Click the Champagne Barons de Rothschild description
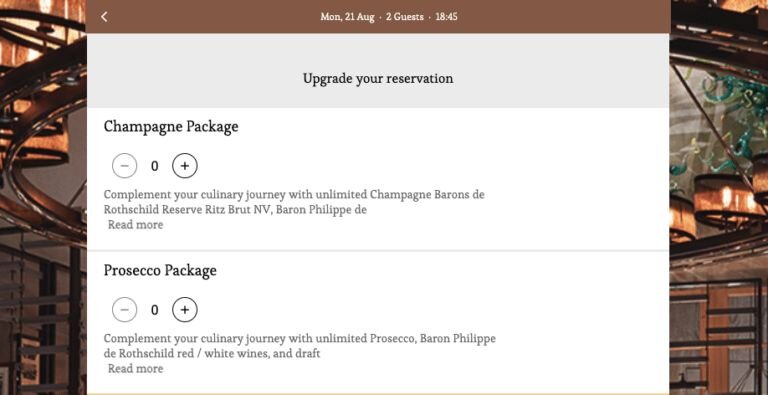Viewport: 768px width, 395px height. pyautogui.click(x=294, y=202)
